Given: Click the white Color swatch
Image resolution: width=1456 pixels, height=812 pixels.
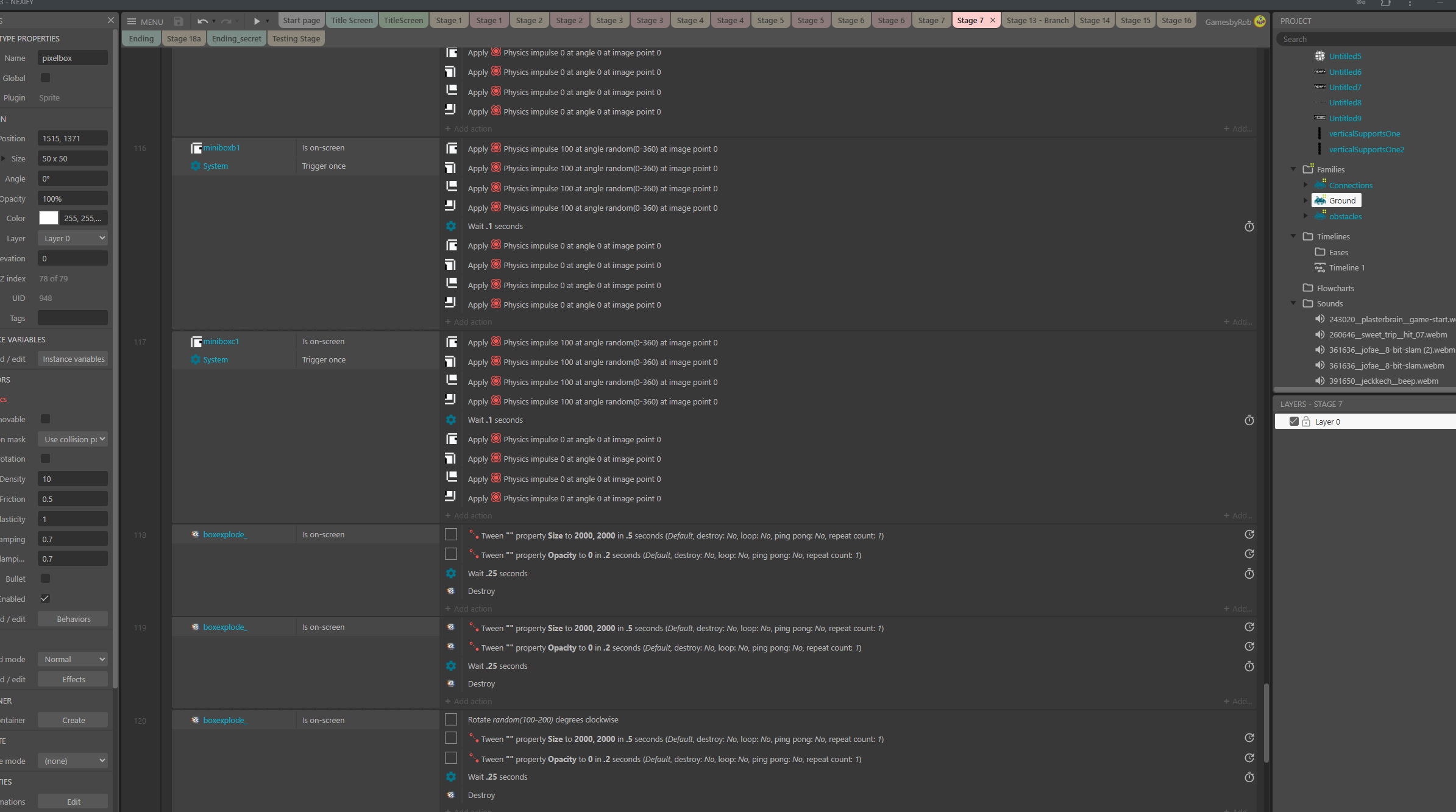Looking at the screenshot, I should pyautogui.click(x=49, y=218).
